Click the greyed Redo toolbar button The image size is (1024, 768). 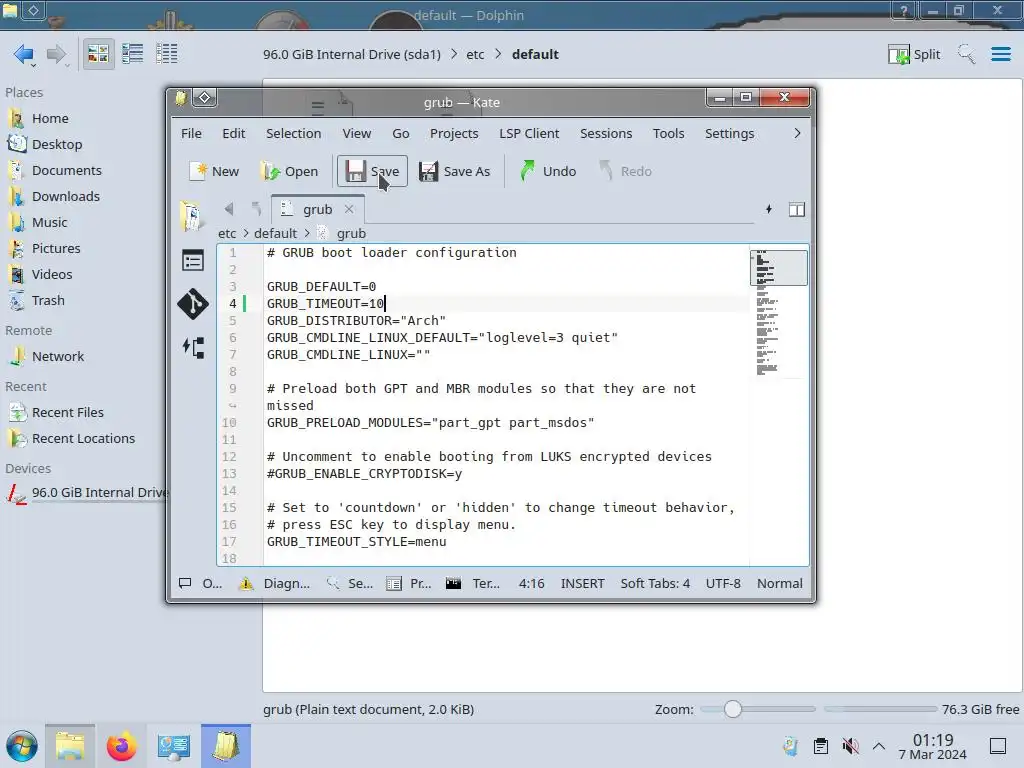coord(626,171)
